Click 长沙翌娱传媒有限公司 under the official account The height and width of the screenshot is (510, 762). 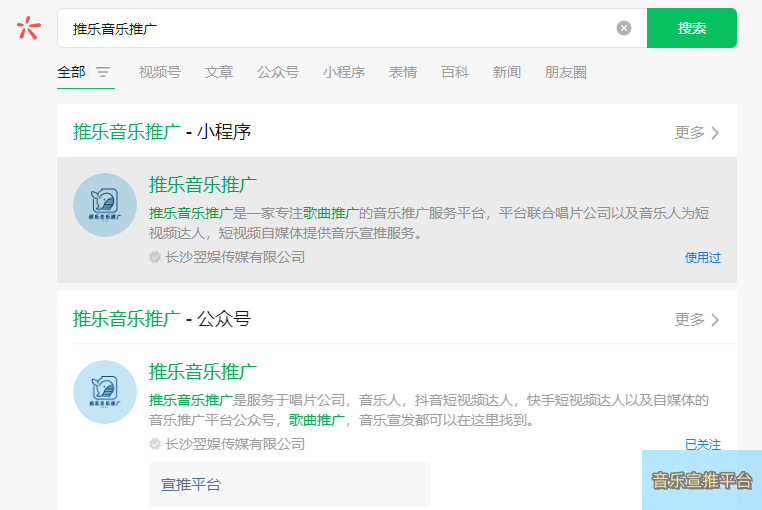pos(235,444)
